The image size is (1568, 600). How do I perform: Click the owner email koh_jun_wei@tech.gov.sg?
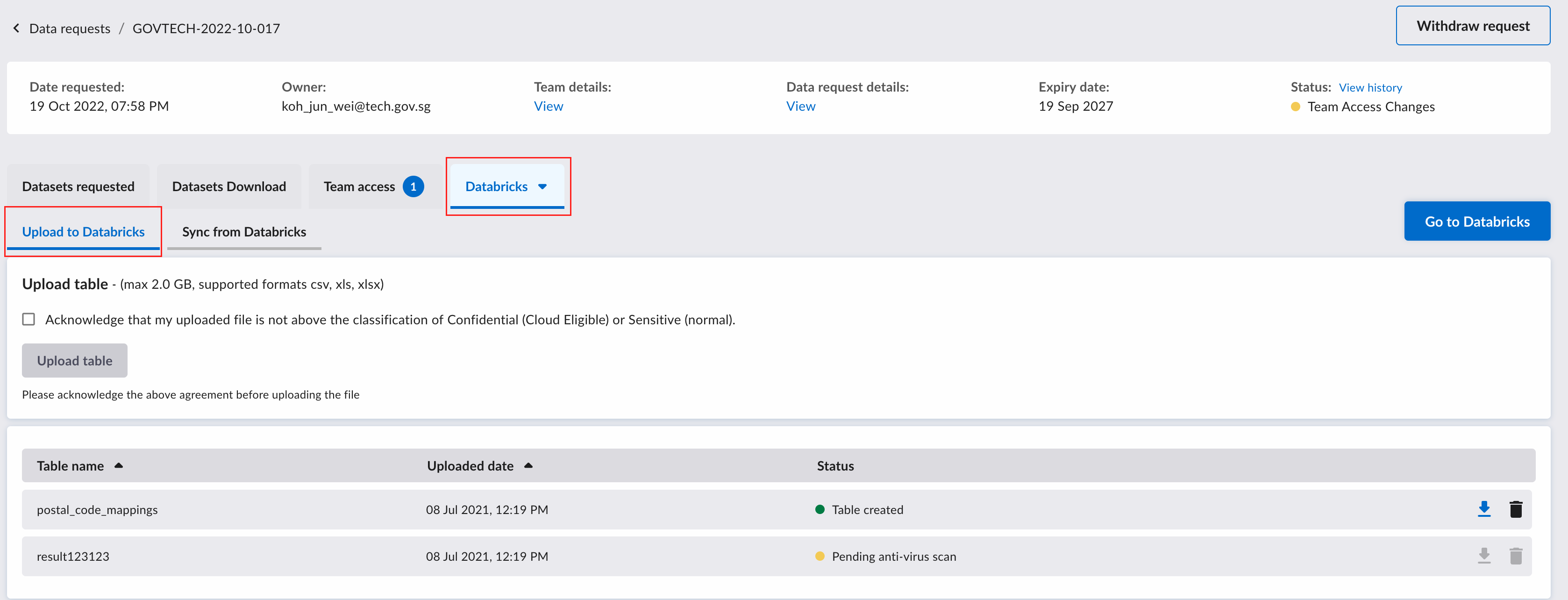pos(356,107)
